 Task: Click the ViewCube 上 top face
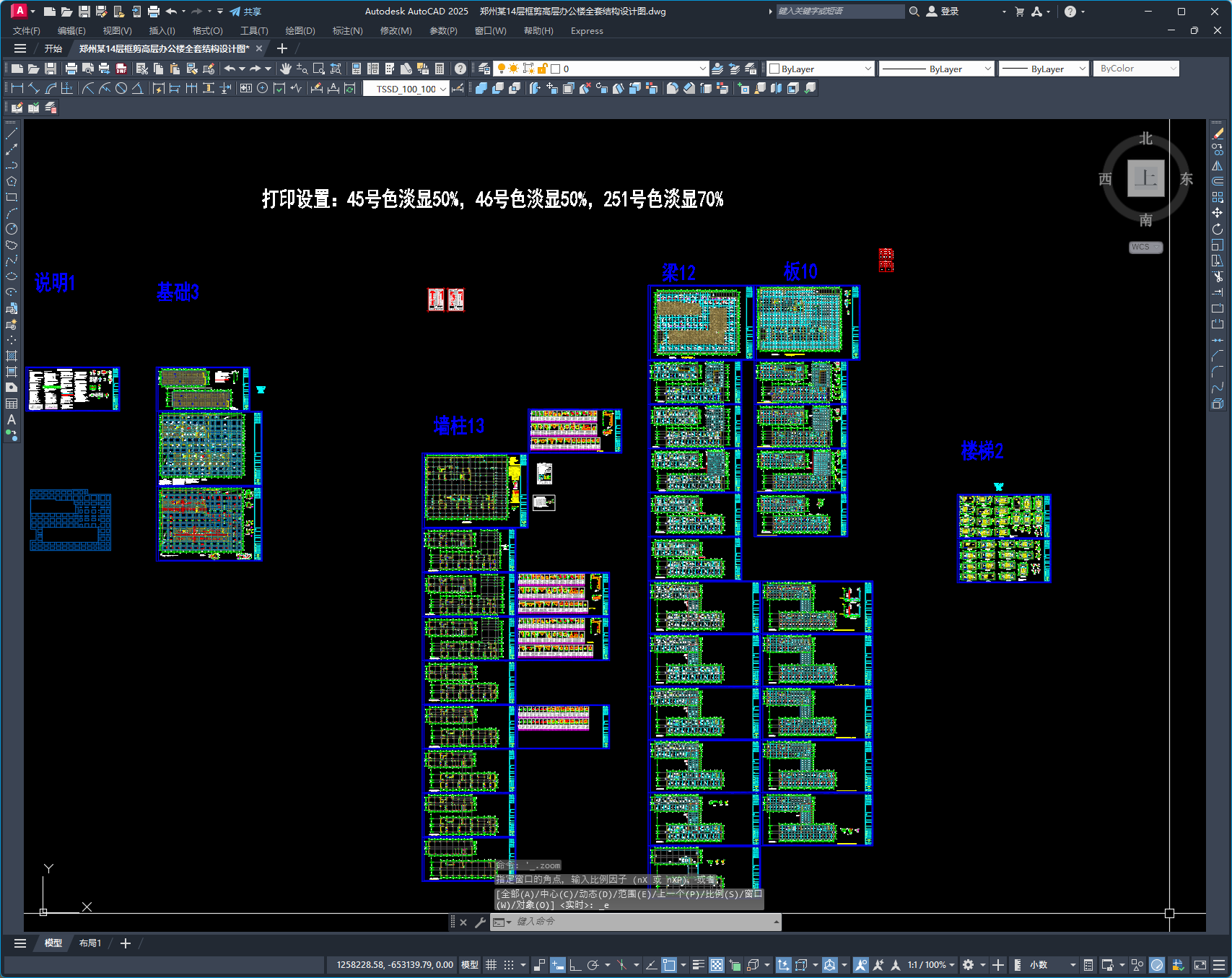point(1146,178)
